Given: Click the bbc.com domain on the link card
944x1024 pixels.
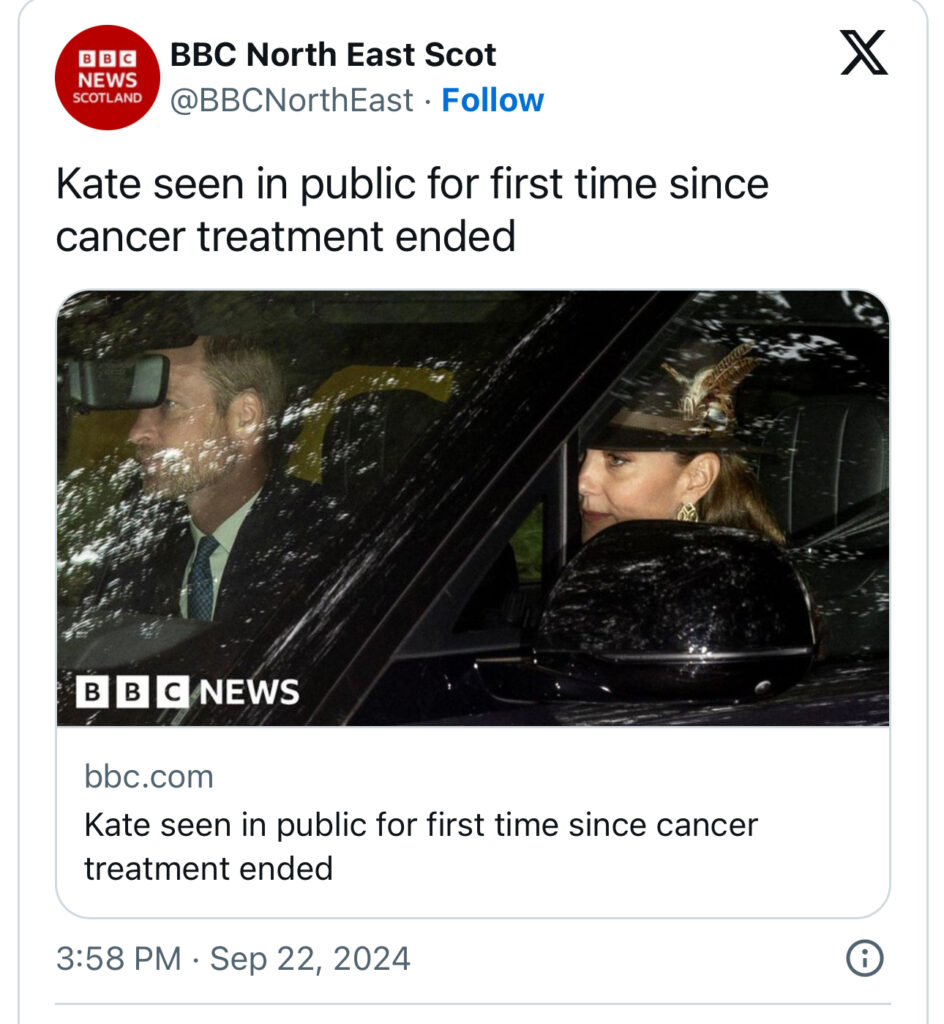Looking at the screenshot, I should click(x=148, y=776).
